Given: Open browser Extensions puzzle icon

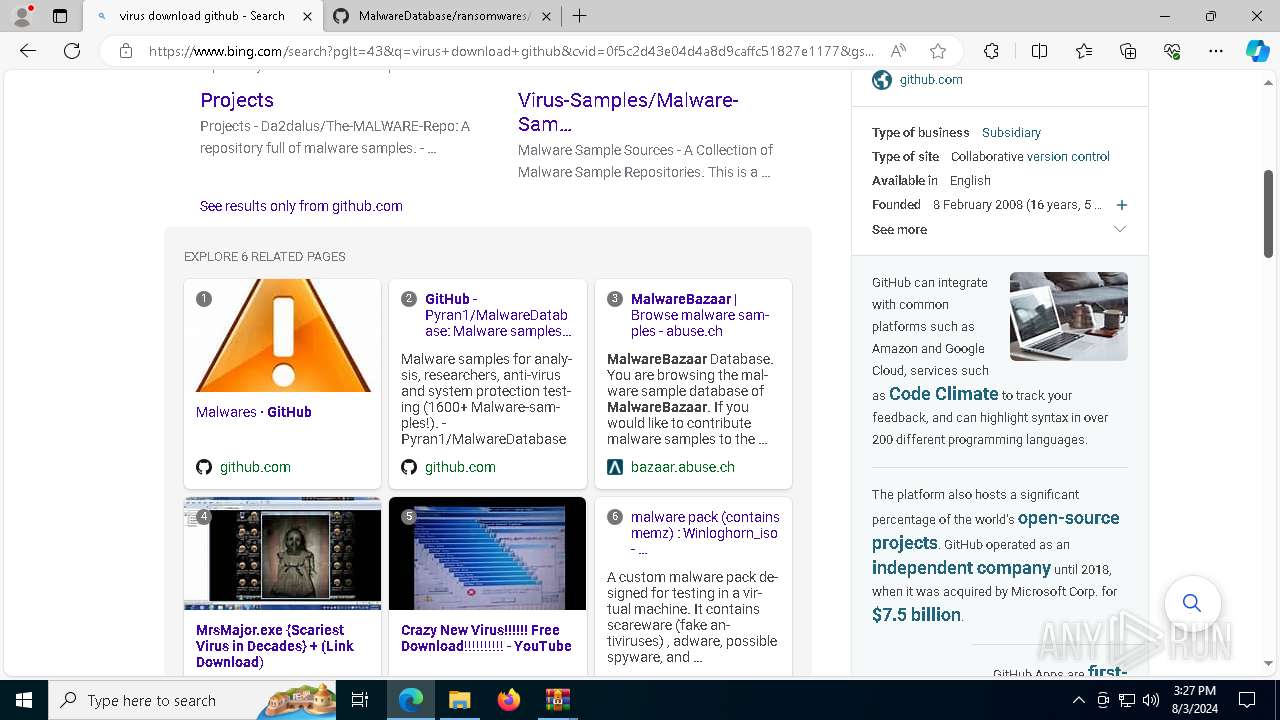Looking at the screenshot, I should click(x=991, y=51).
